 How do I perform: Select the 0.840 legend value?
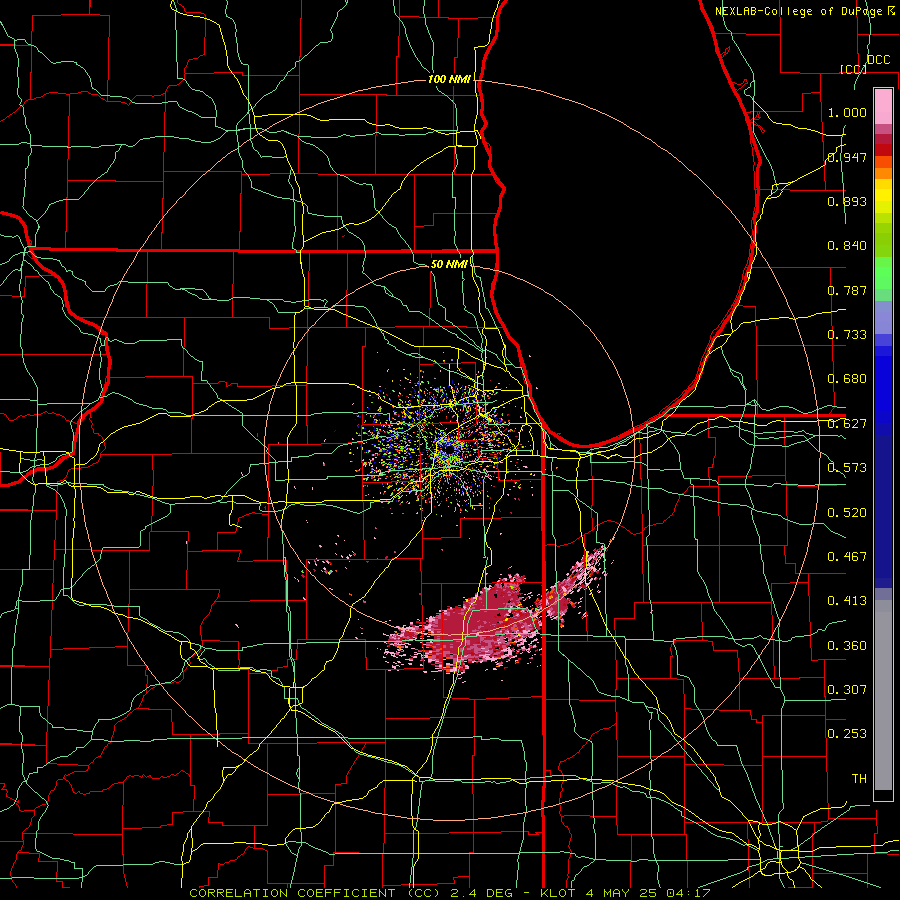point(847,246)
